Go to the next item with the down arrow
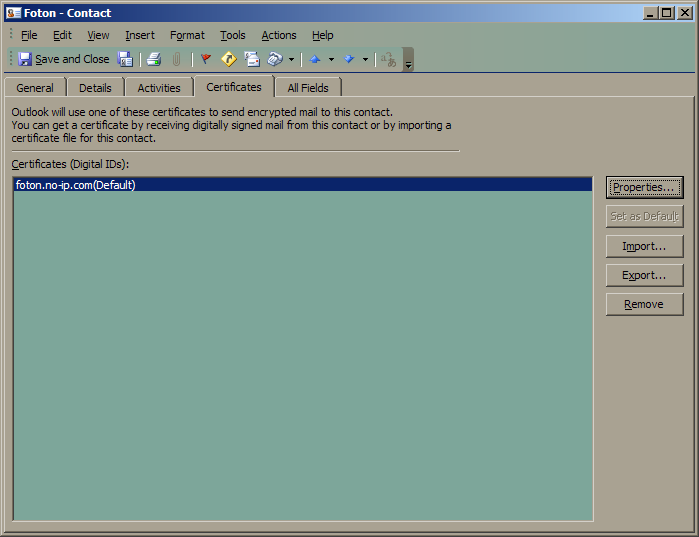Screen dimensions: 699x537 click(349, 59)
